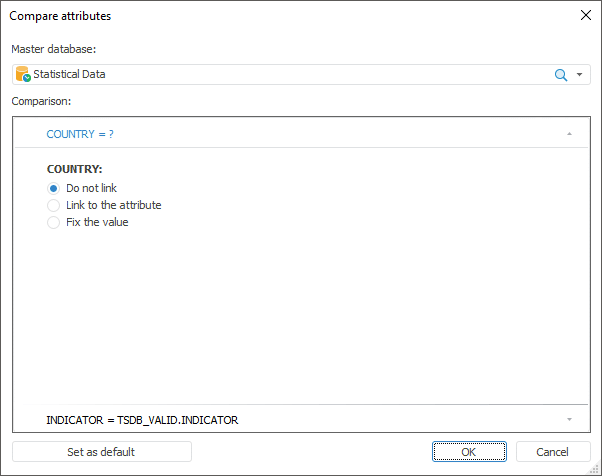The height and width of the screenshot is (476, 602).
Task: Collapse the COUNTRY section using its arrow
Action: pyautogui.click(x=569, y=133)
